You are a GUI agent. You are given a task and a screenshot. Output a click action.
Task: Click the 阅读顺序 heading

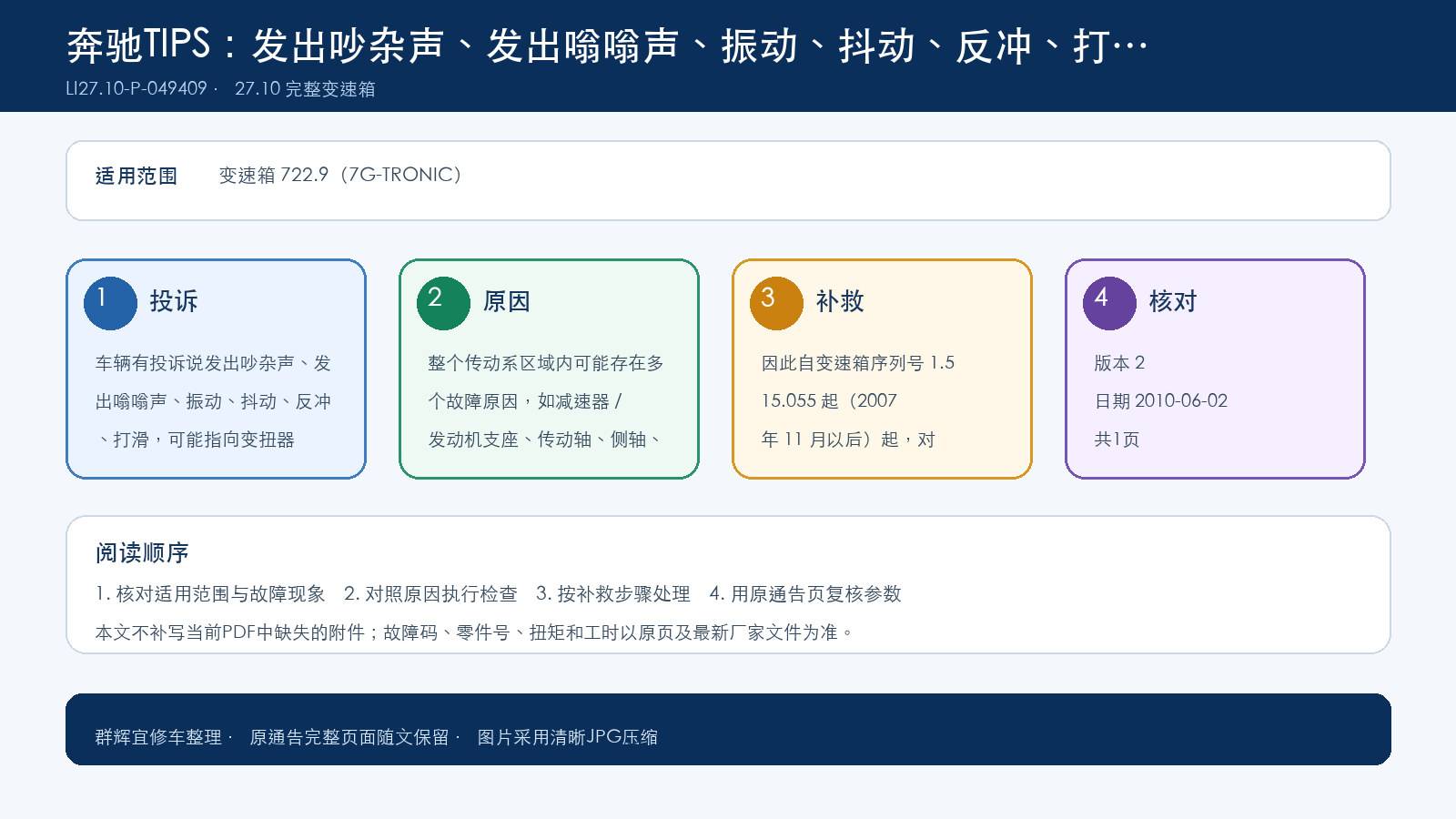click(142, 552)
